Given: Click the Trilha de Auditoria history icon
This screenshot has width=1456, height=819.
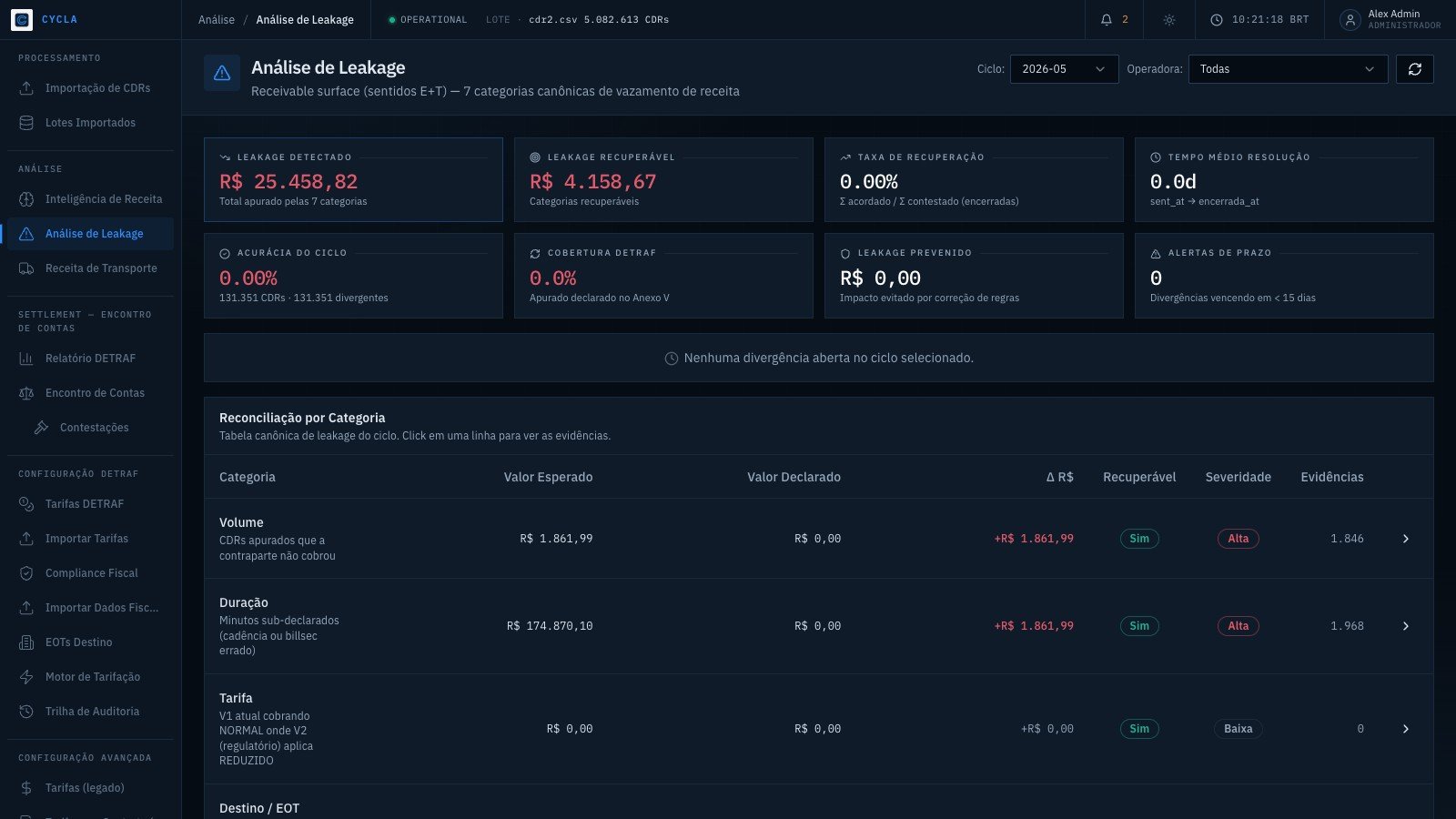Looking at the screenshot, I should 26,712.
